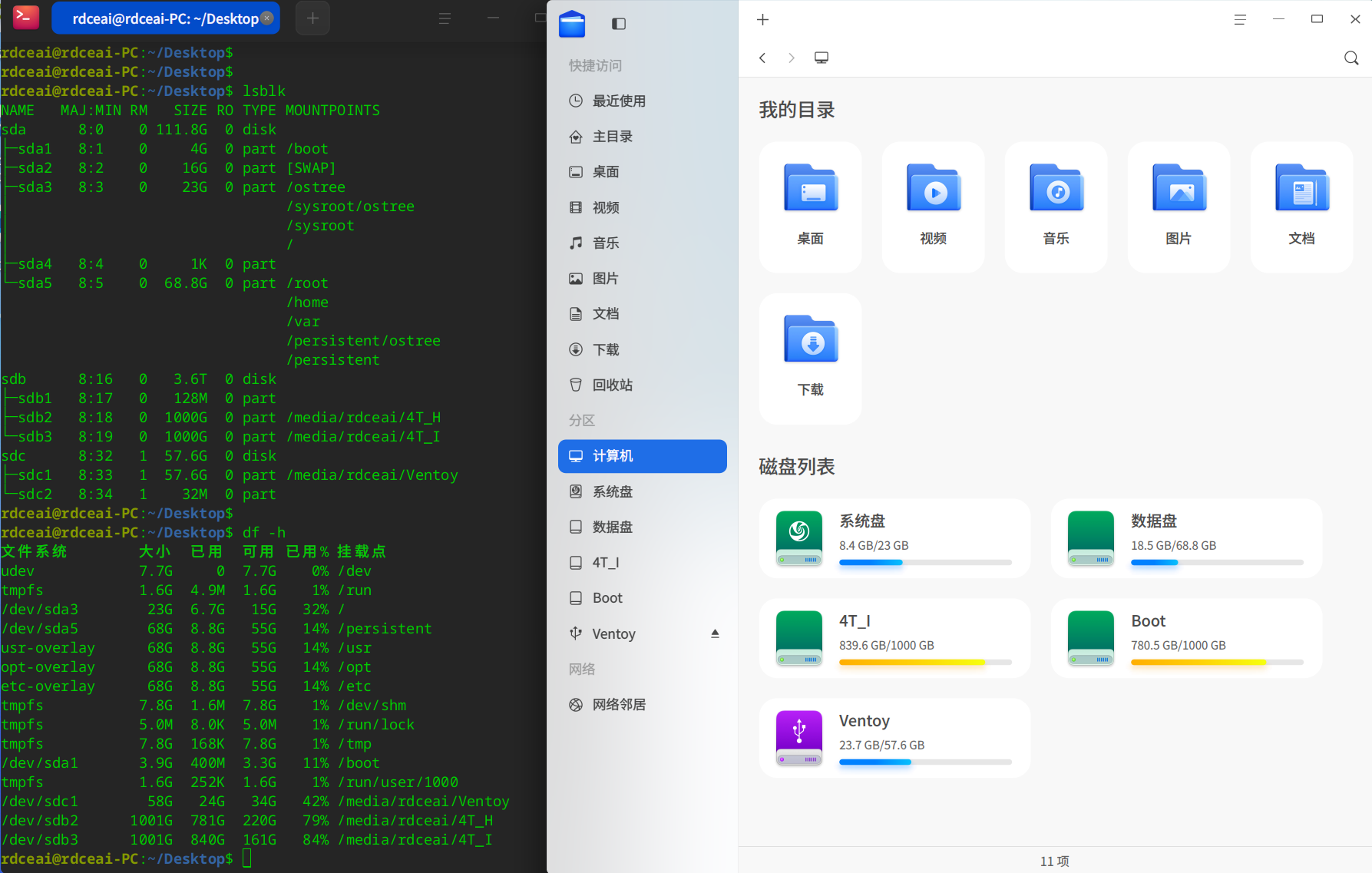Open the terminal window menu
1372x873 pixels.
(x=444, y=18)
